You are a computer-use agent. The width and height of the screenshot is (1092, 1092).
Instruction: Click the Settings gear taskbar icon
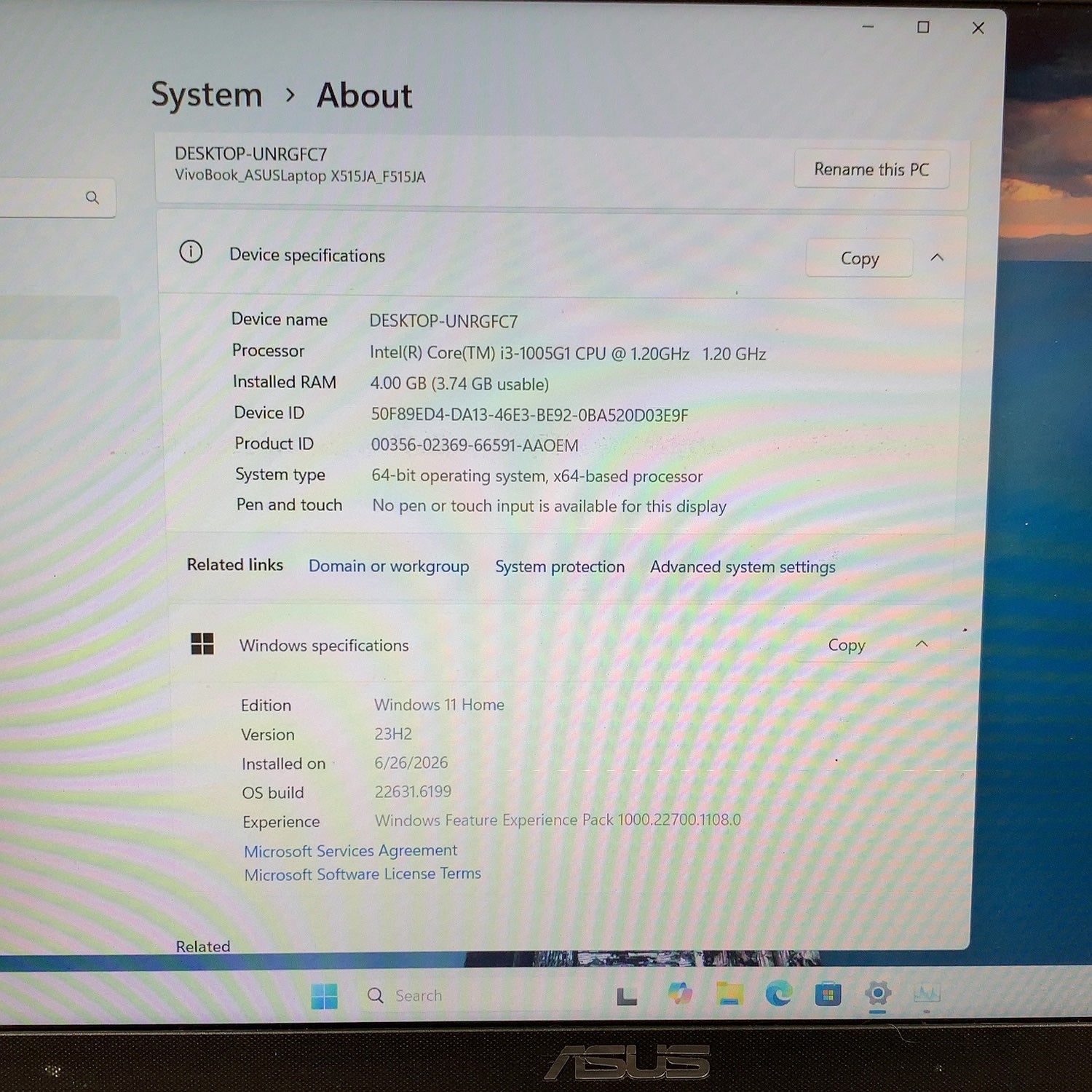point(878,993)
